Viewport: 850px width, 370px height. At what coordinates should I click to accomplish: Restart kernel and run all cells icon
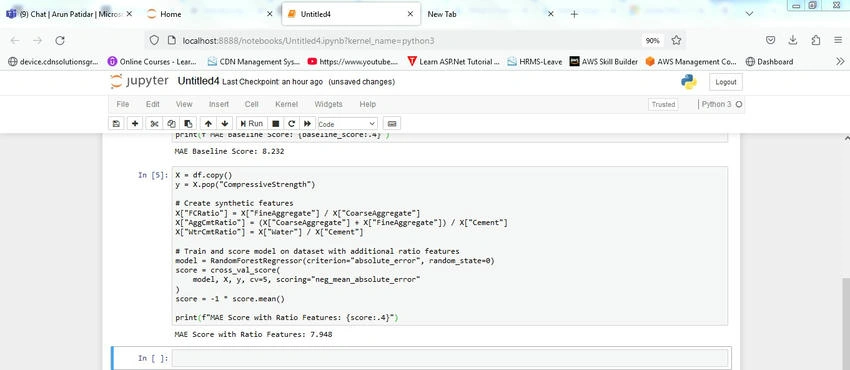click(307, 124)
